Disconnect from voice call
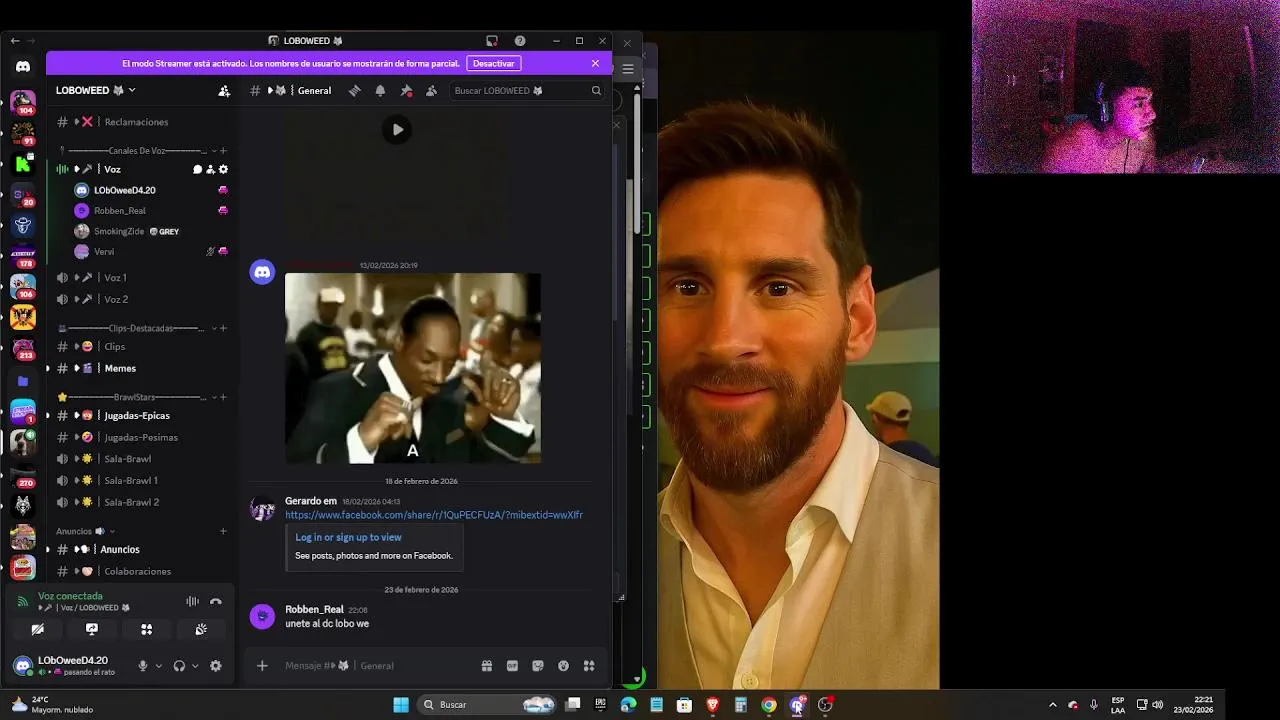Image resolution: width=1280 pixels, height=720 pixels. [x=215, y=601]
